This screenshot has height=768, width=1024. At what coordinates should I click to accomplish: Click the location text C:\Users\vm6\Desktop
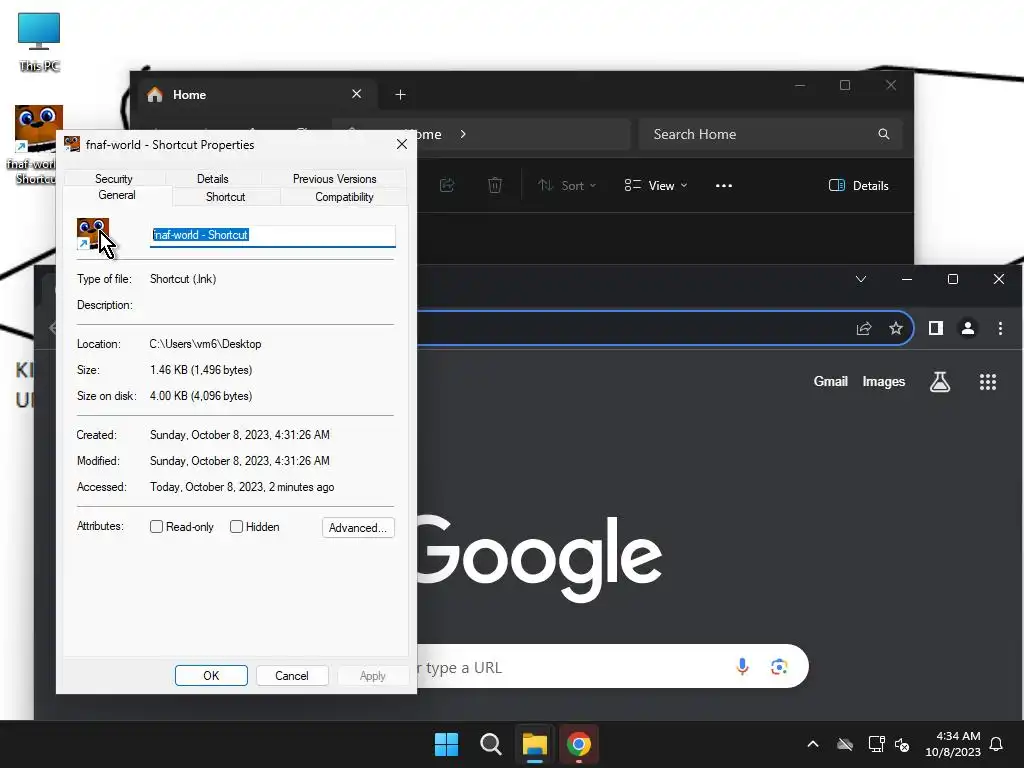[x=205, y=344]
